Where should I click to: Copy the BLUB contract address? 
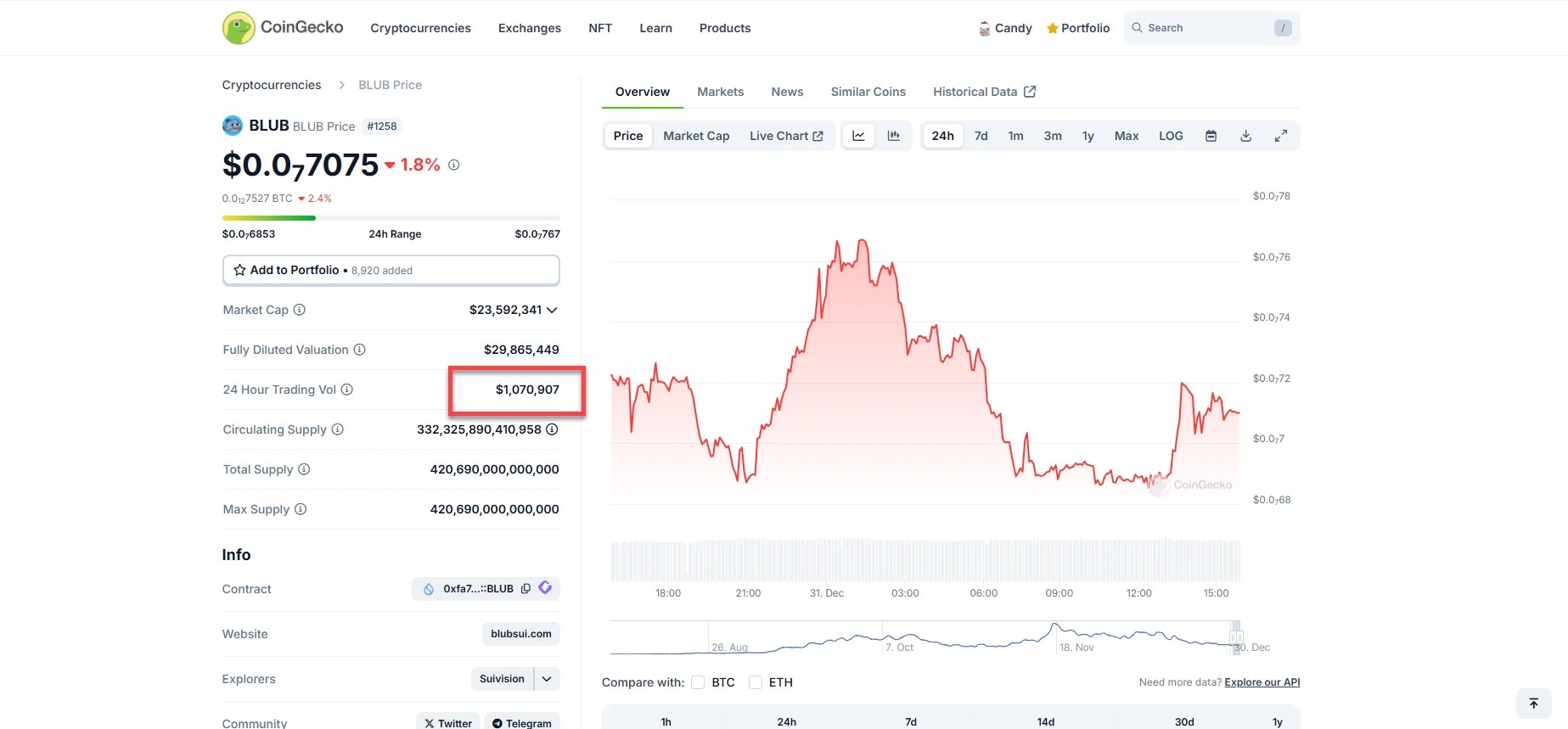[x=525, y=589]
